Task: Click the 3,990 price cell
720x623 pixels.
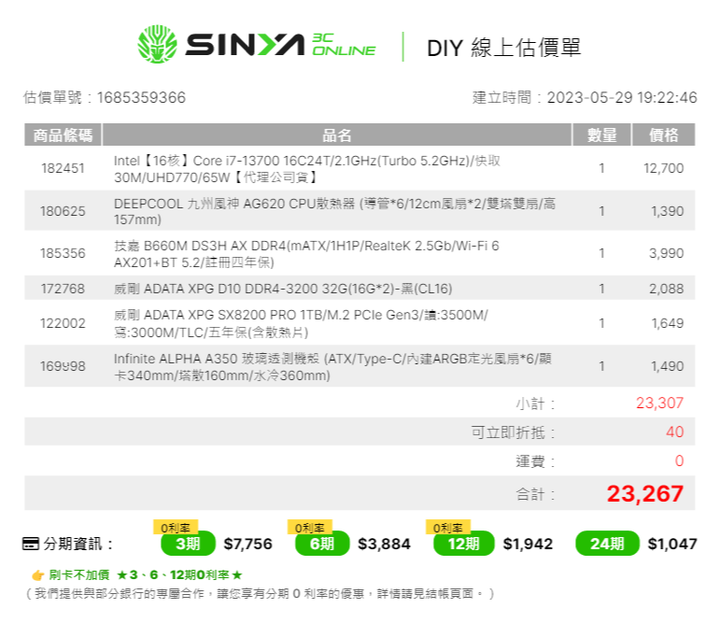Action: 666,253
